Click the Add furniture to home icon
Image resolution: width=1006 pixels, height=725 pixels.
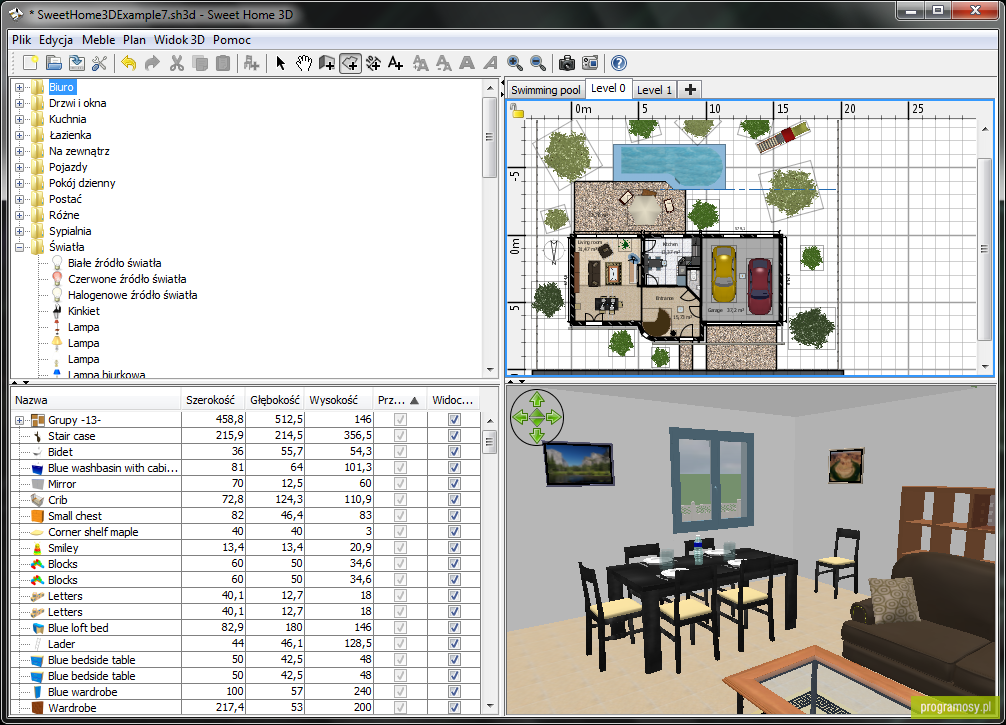(252, 63)
